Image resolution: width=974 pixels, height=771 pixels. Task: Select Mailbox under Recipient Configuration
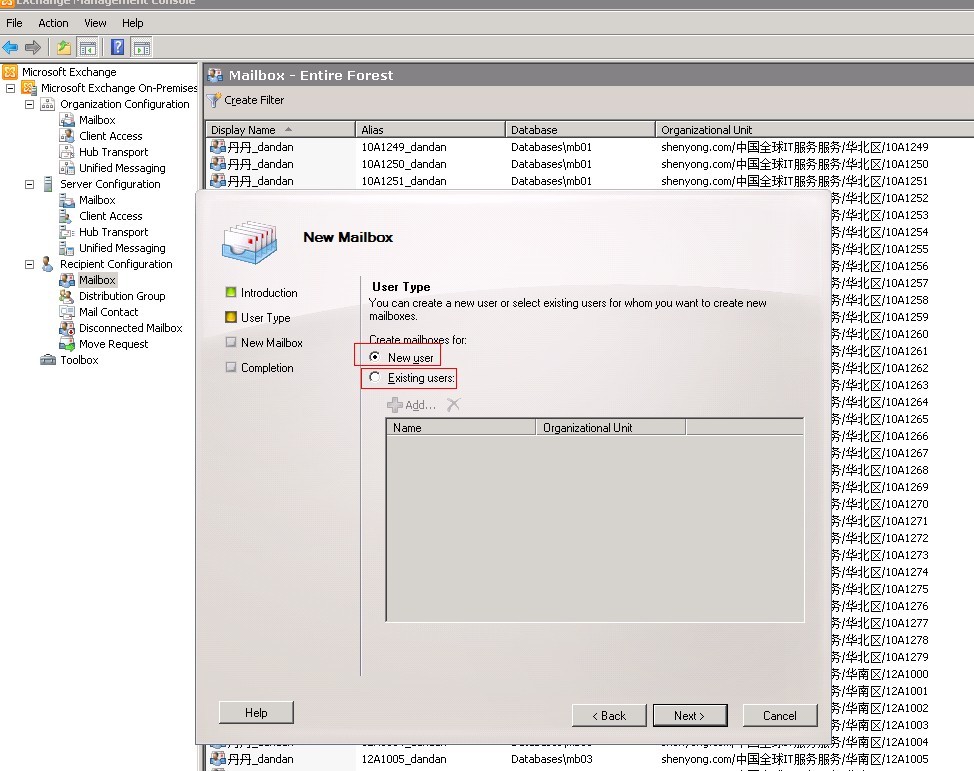97,280
